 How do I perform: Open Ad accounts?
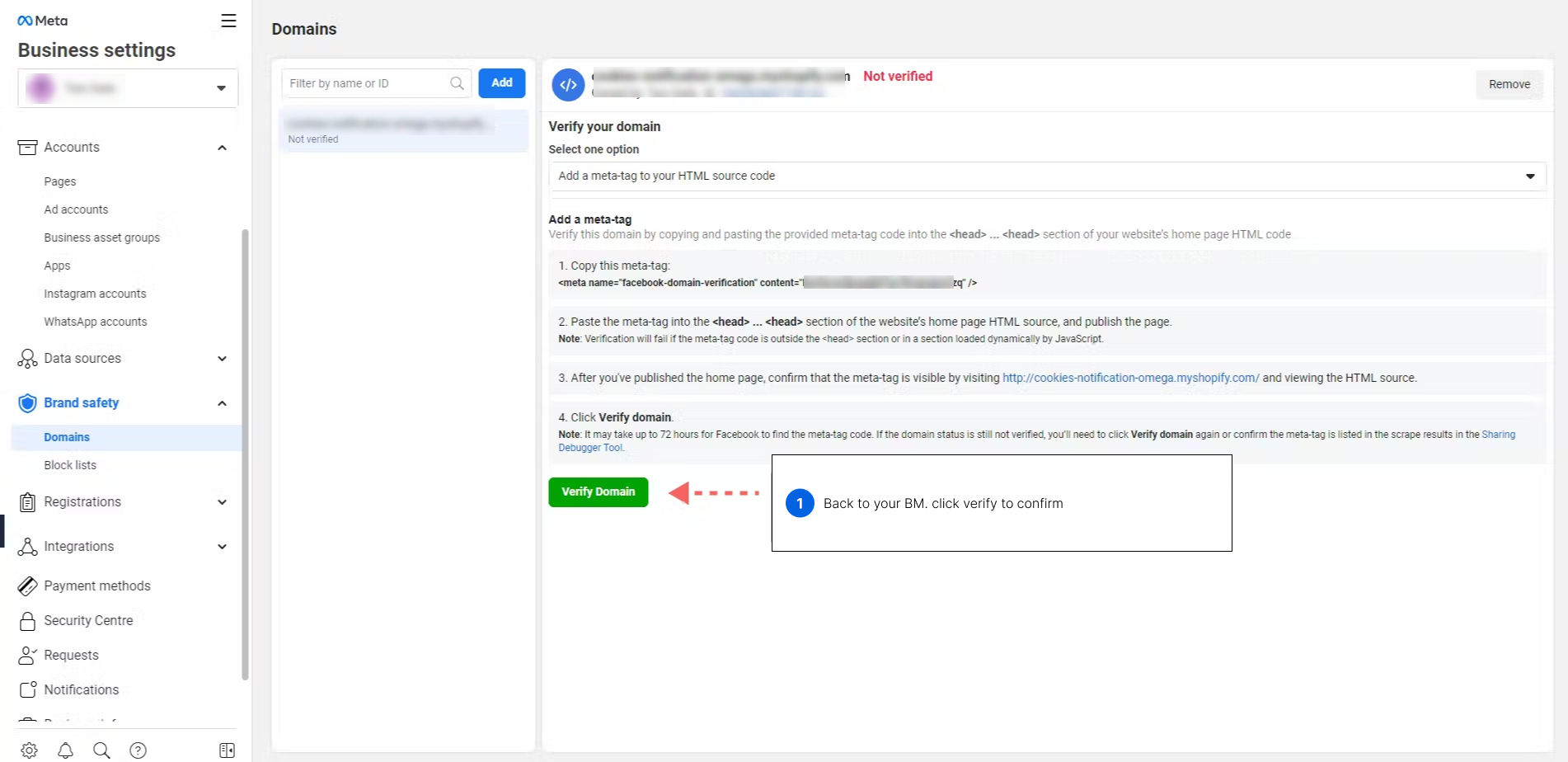click(76, 209)
